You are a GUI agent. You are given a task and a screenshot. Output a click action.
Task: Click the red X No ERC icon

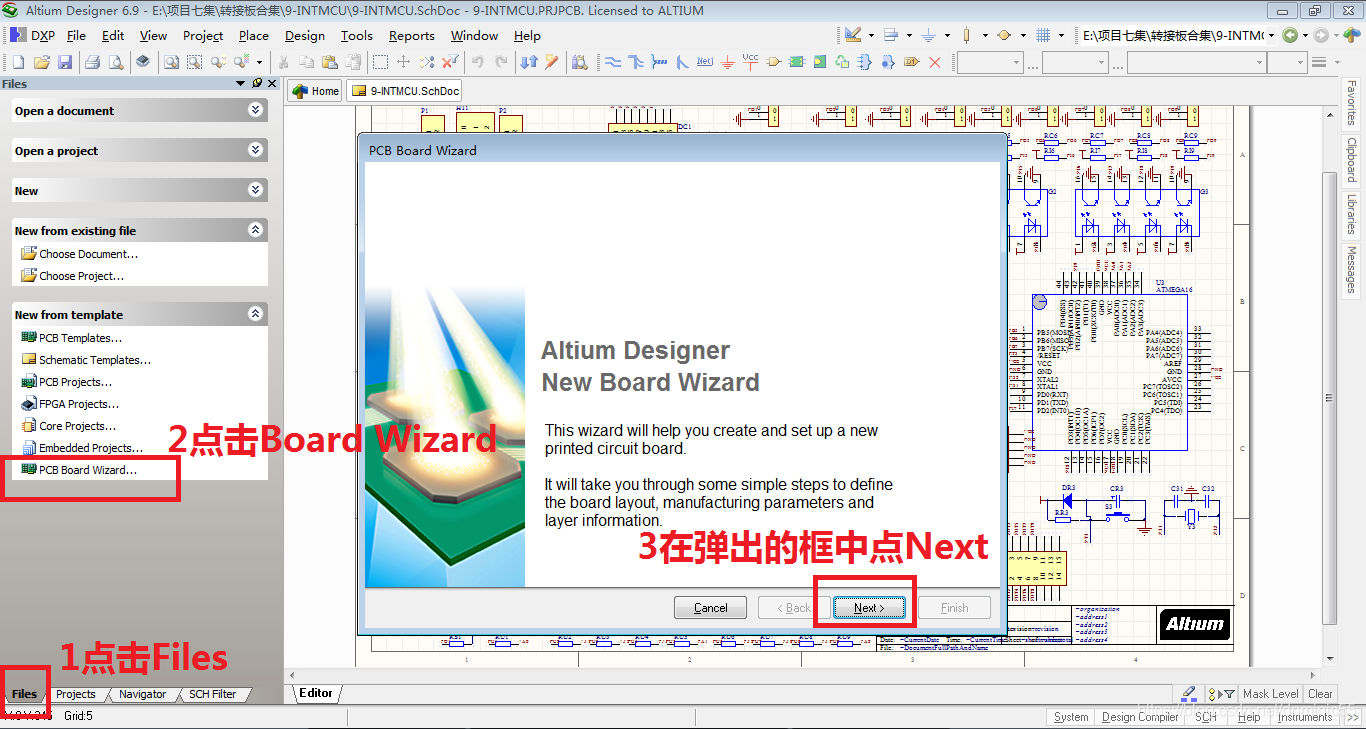pos(935,62)
